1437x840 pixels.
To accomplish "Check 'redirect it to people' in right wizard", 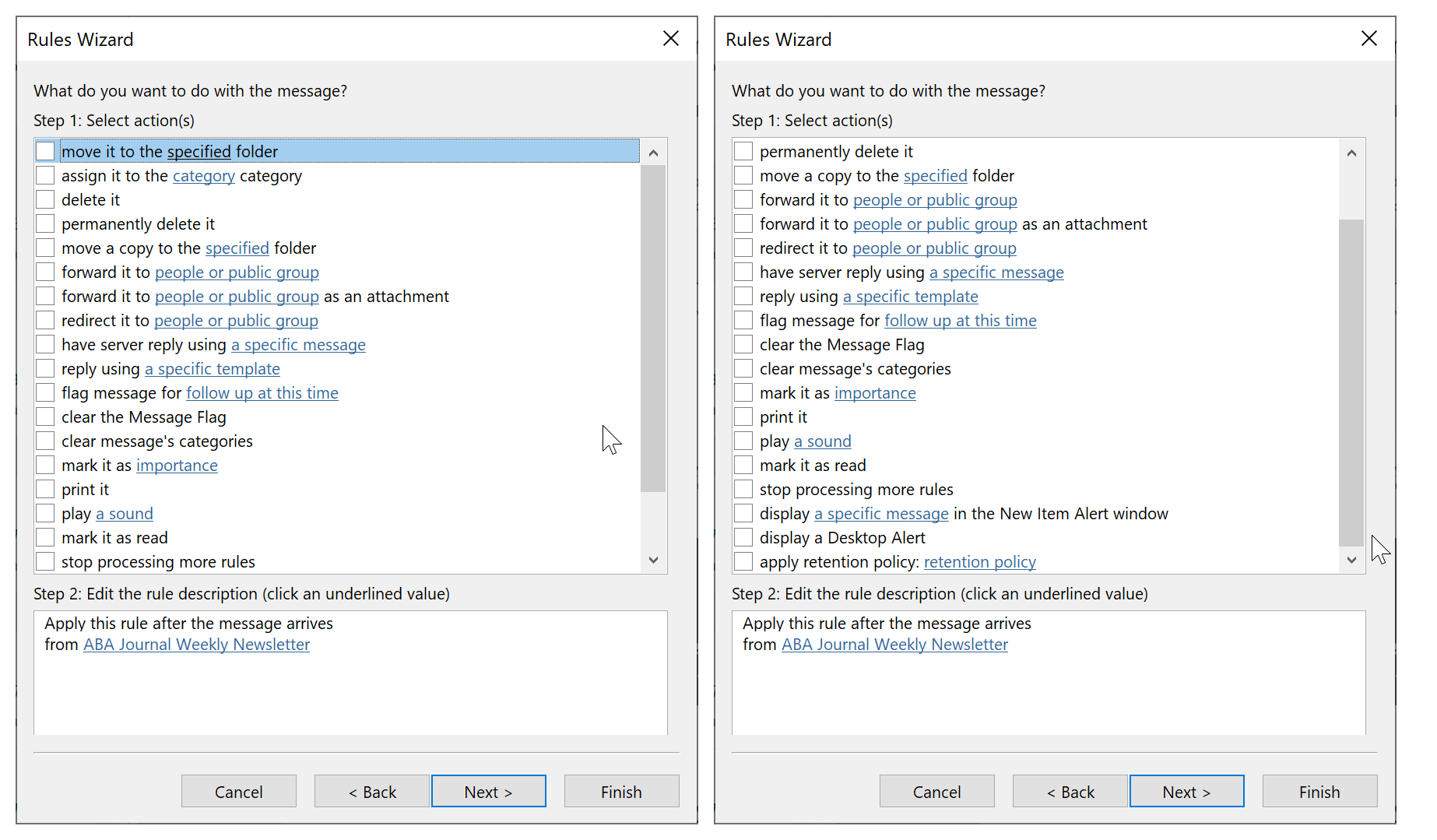I will pyautogui.click(x=743, y=248).
